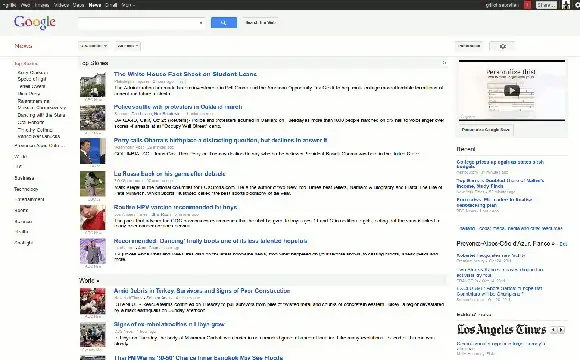Click the White House story thumbnail
Viewport: 580px width, 360px height.
tap(92, 85)
